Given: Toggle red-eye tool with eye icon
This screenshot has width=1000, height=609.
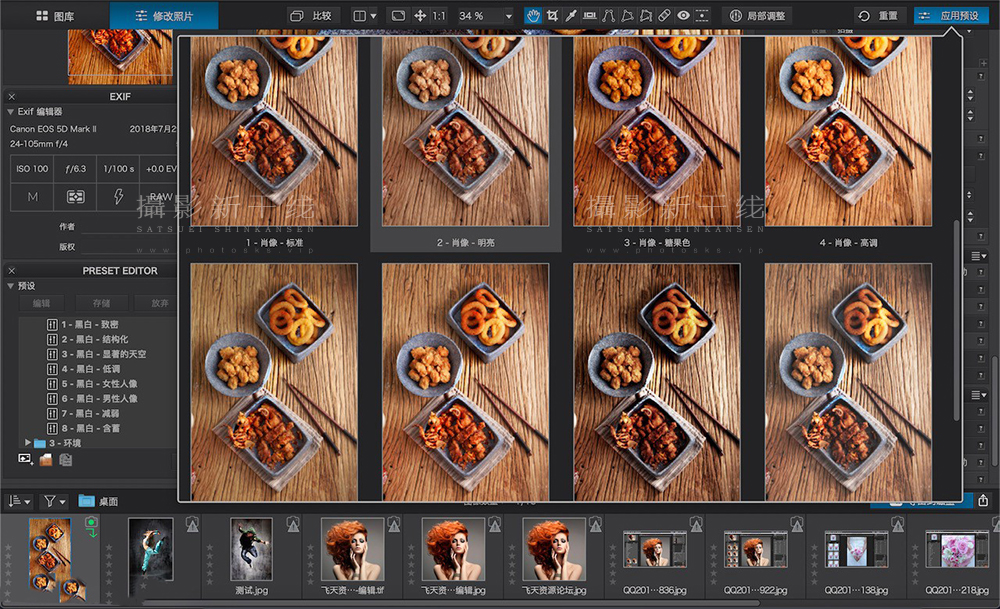Looking at the screenshot, I should 683,16.
